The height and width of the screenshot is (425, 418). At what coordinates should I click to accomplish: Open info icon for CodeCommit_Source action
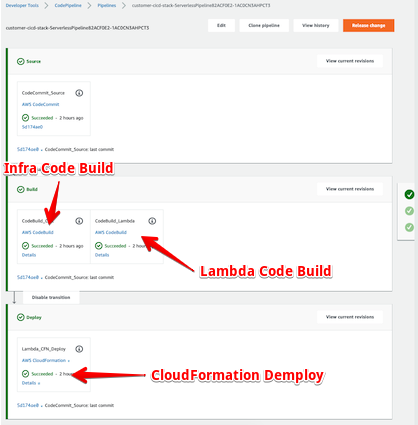(79, 93)
